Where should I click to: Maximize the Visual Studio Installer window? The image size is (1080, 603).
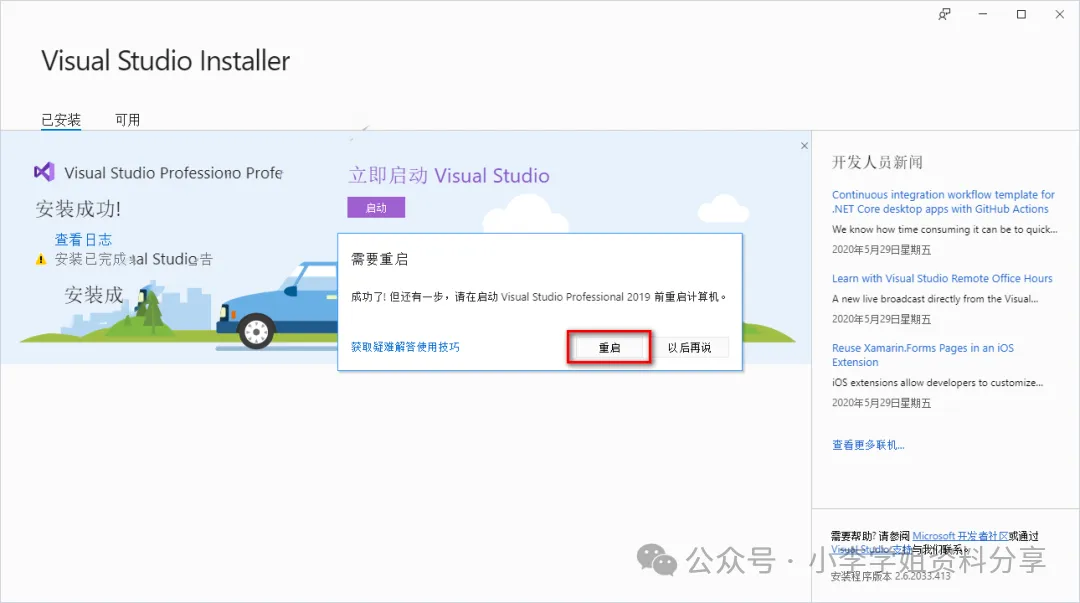pyautogui.click(x=1021, y=14)
